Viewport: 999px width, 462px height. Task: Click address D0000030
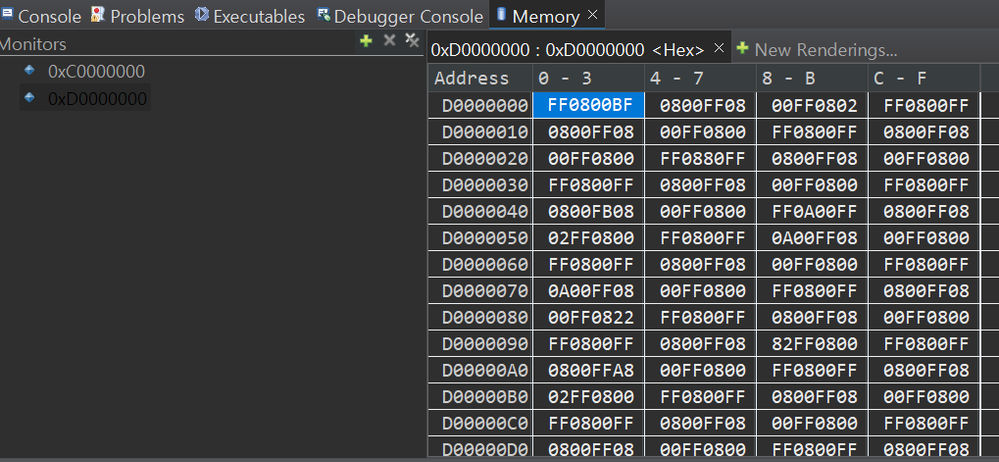[x=480, y=185]
